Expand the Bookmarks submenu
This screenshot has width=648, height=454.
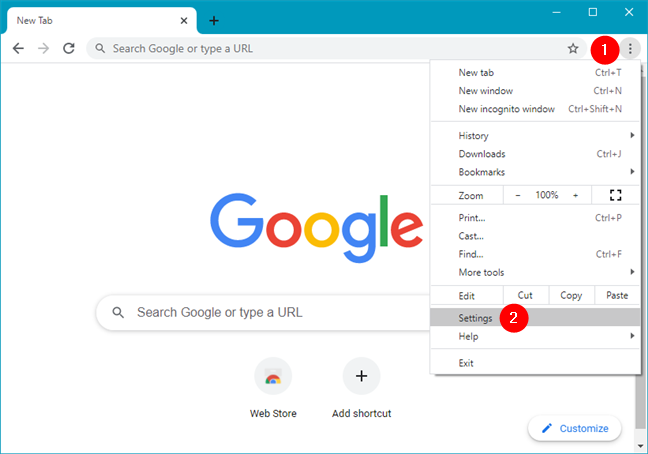[535, 172]
